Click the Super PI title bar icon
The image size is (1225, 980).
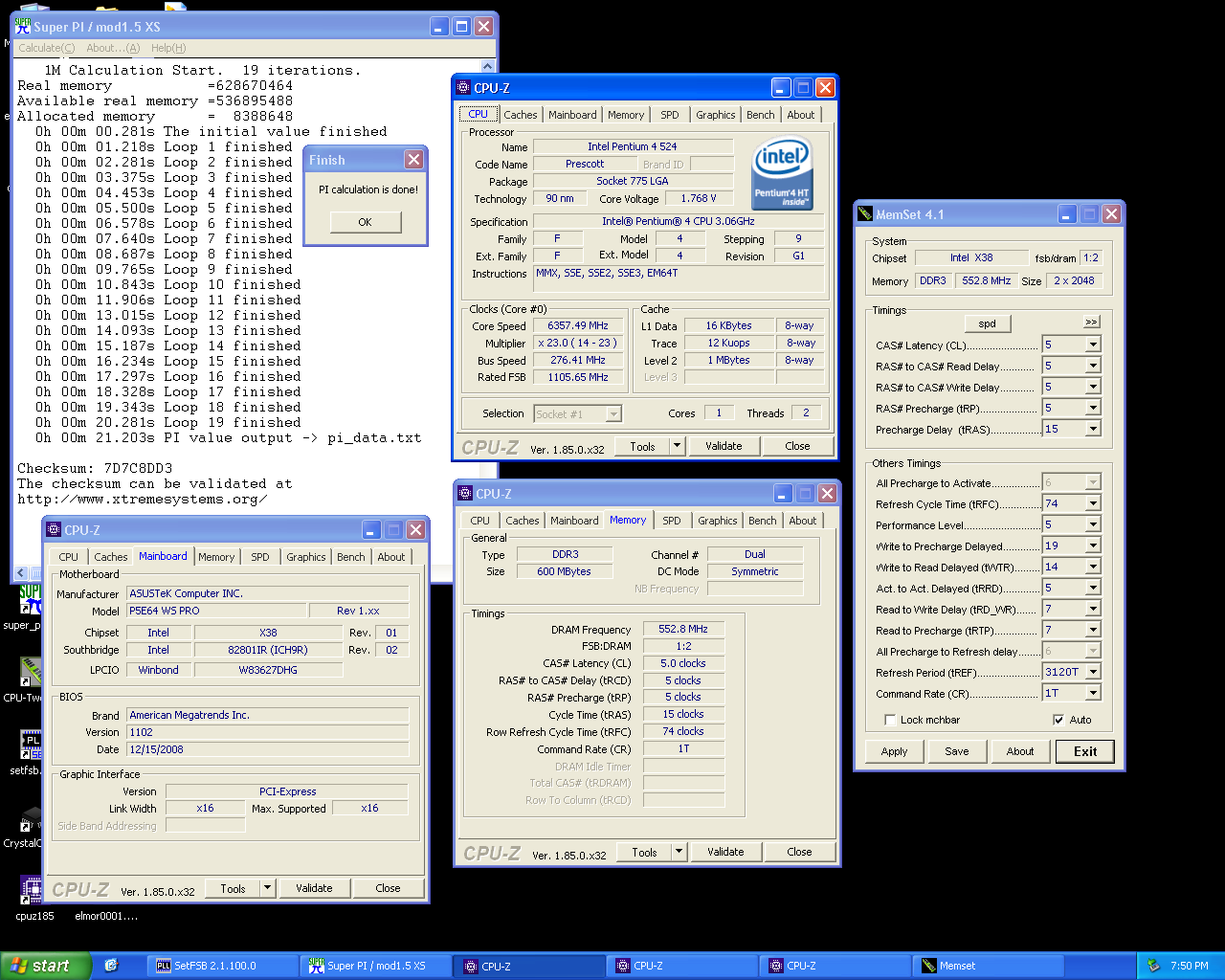(x=23, y=27)
